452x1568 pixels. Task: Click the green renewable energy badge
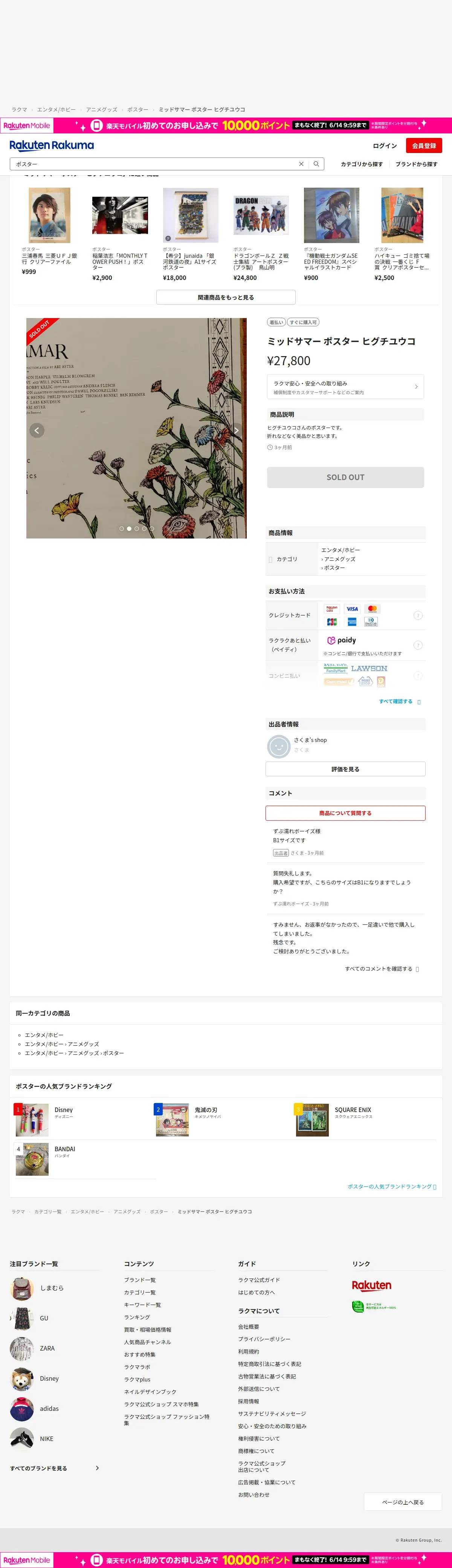[374, 1306]
